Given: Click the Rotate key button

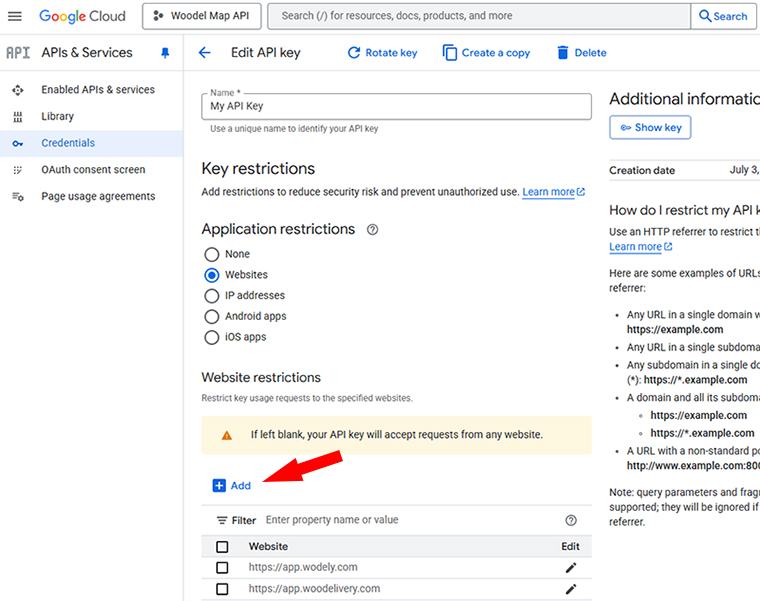Looking at the screenshot, I should point(382,53).
